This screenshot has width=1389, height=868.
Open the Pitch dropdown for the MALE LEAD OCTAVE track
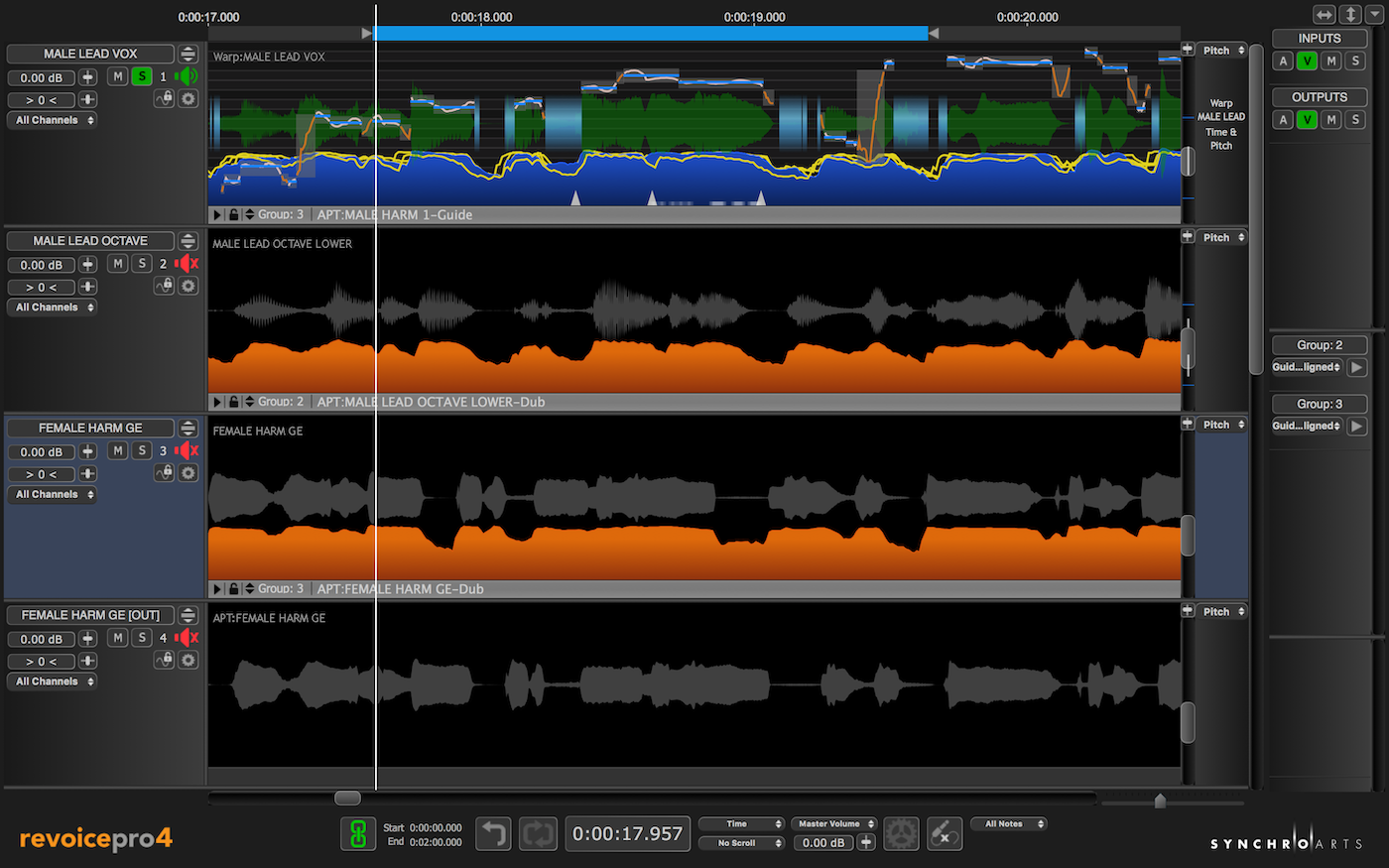[1220, 237]
